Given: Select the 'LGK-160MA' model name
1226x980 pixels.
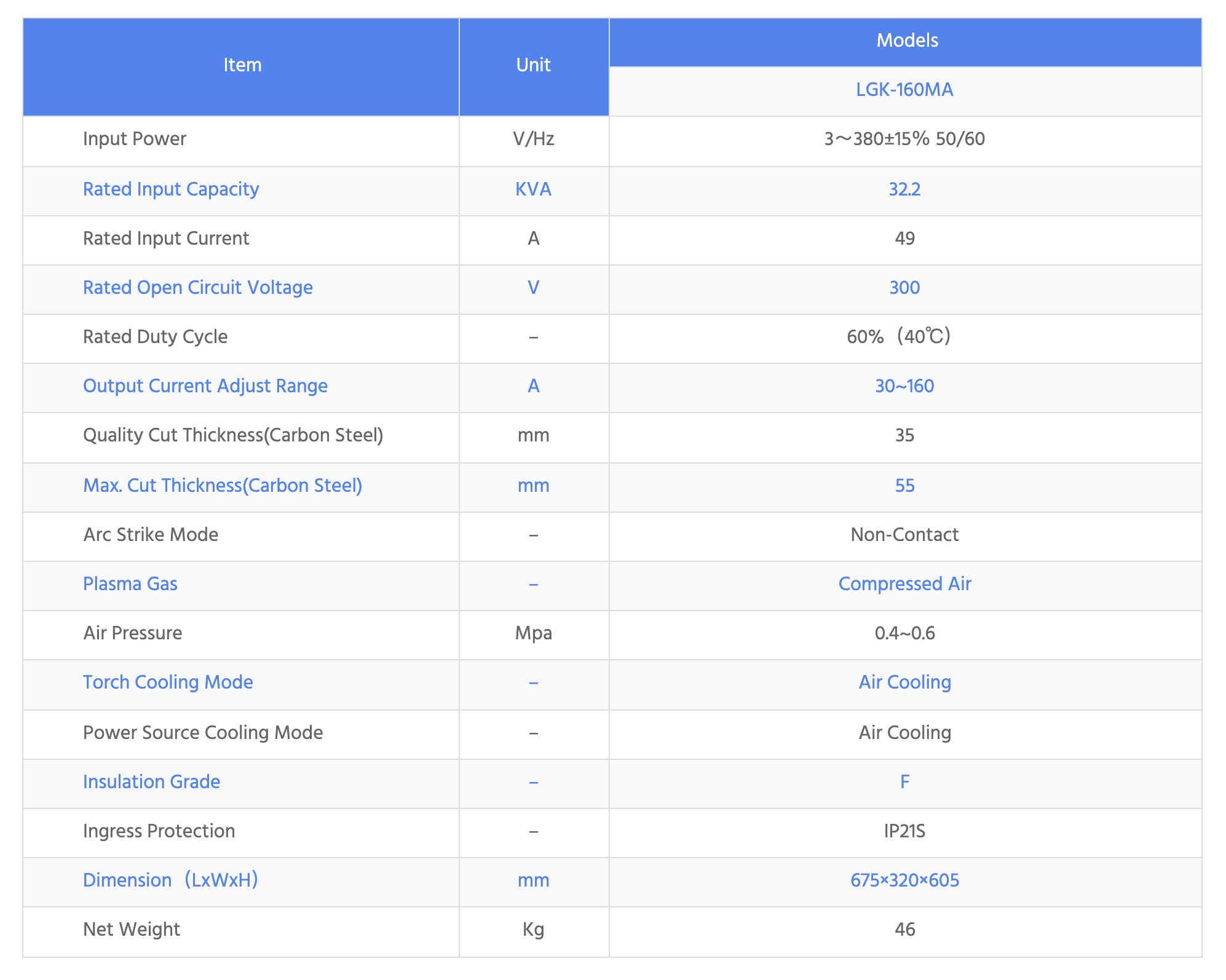Looking at the screenshot, I should click(x=904, y=90).
